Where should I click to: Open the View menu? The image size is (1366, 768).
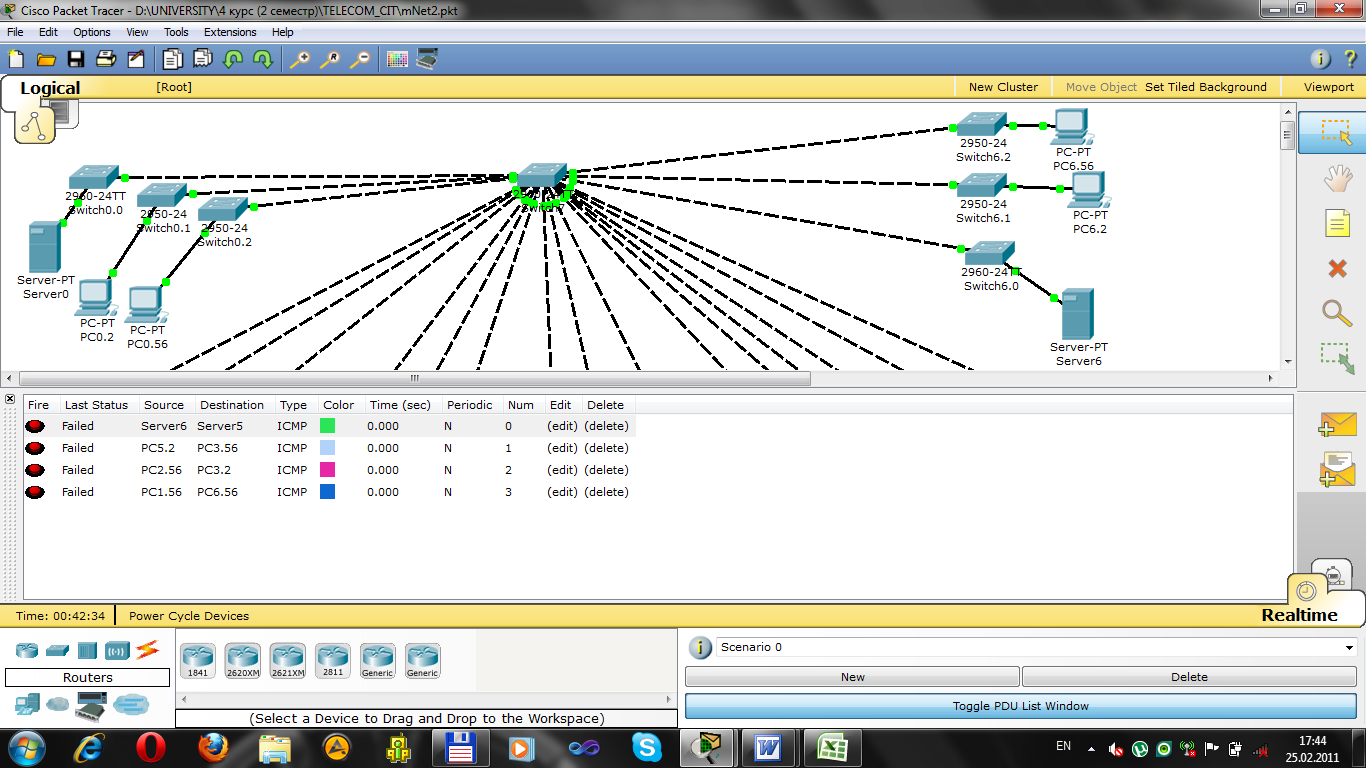[137, 32]
